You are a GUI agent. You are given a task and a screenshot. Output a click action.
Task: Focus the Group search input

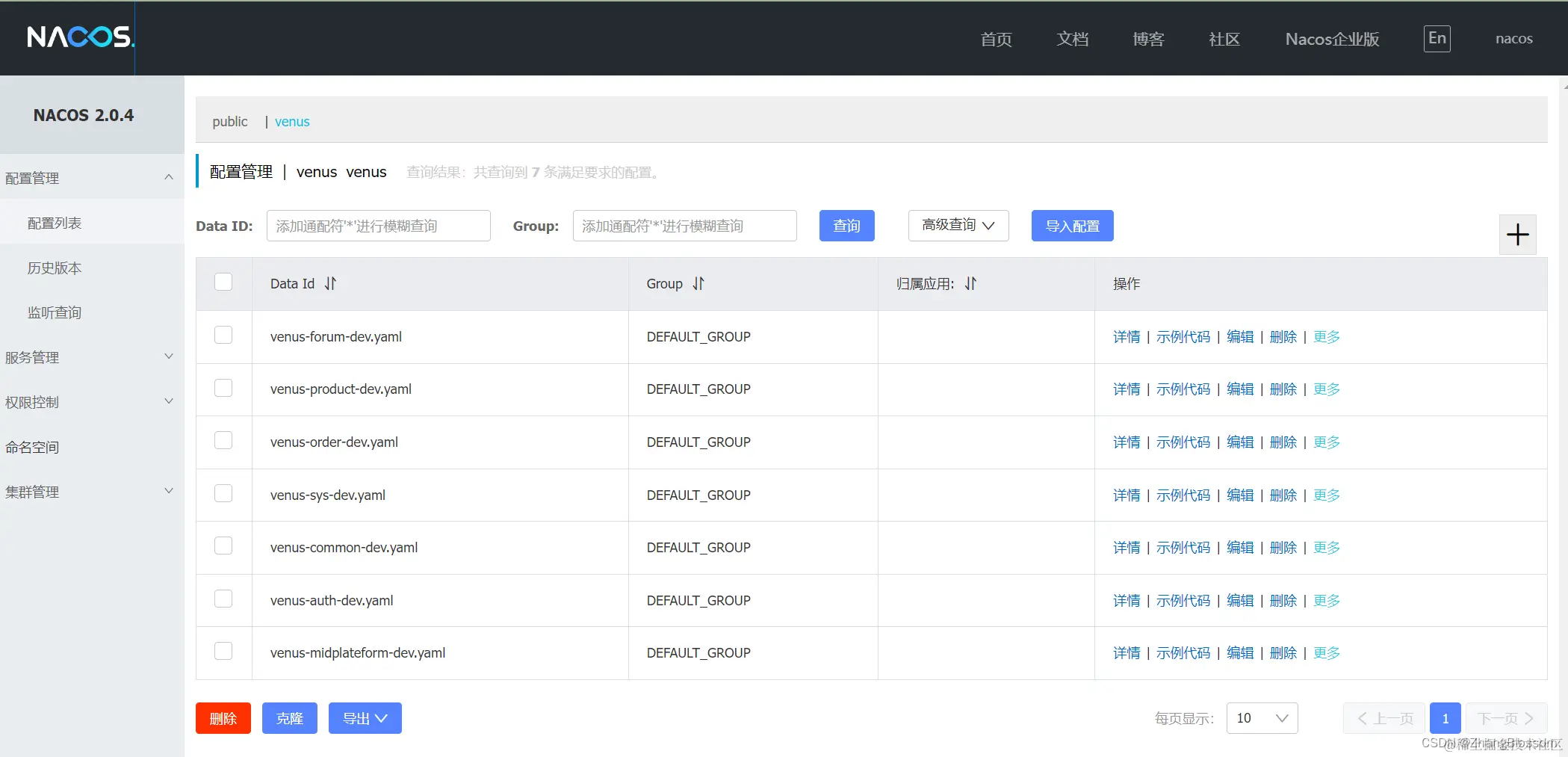pos(684,226)
